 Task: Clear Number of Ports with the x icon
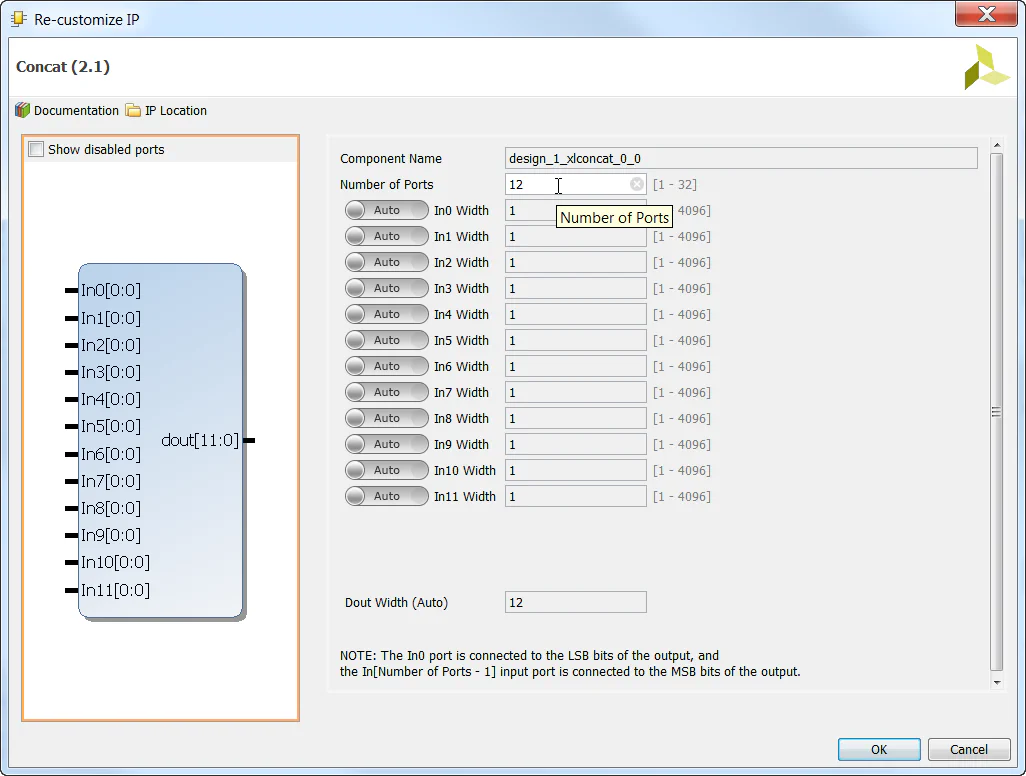(637, 185)
